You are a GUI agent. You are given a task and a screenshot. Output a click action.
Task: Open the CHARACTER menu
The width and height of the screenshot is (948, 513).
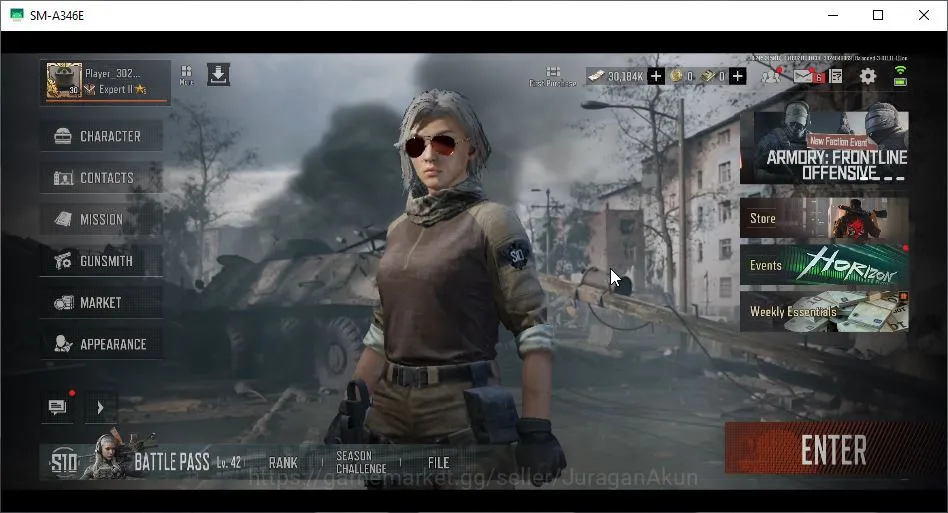pyautogui.click(x=101, y=136)
